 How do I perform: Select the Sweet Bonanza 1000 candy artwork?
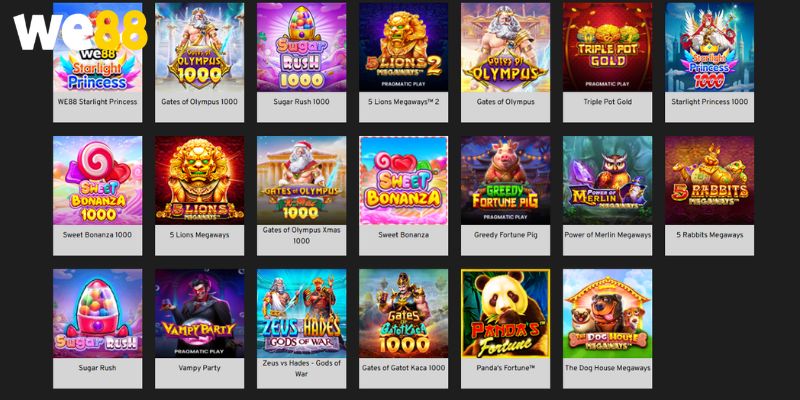pos(97,180)
